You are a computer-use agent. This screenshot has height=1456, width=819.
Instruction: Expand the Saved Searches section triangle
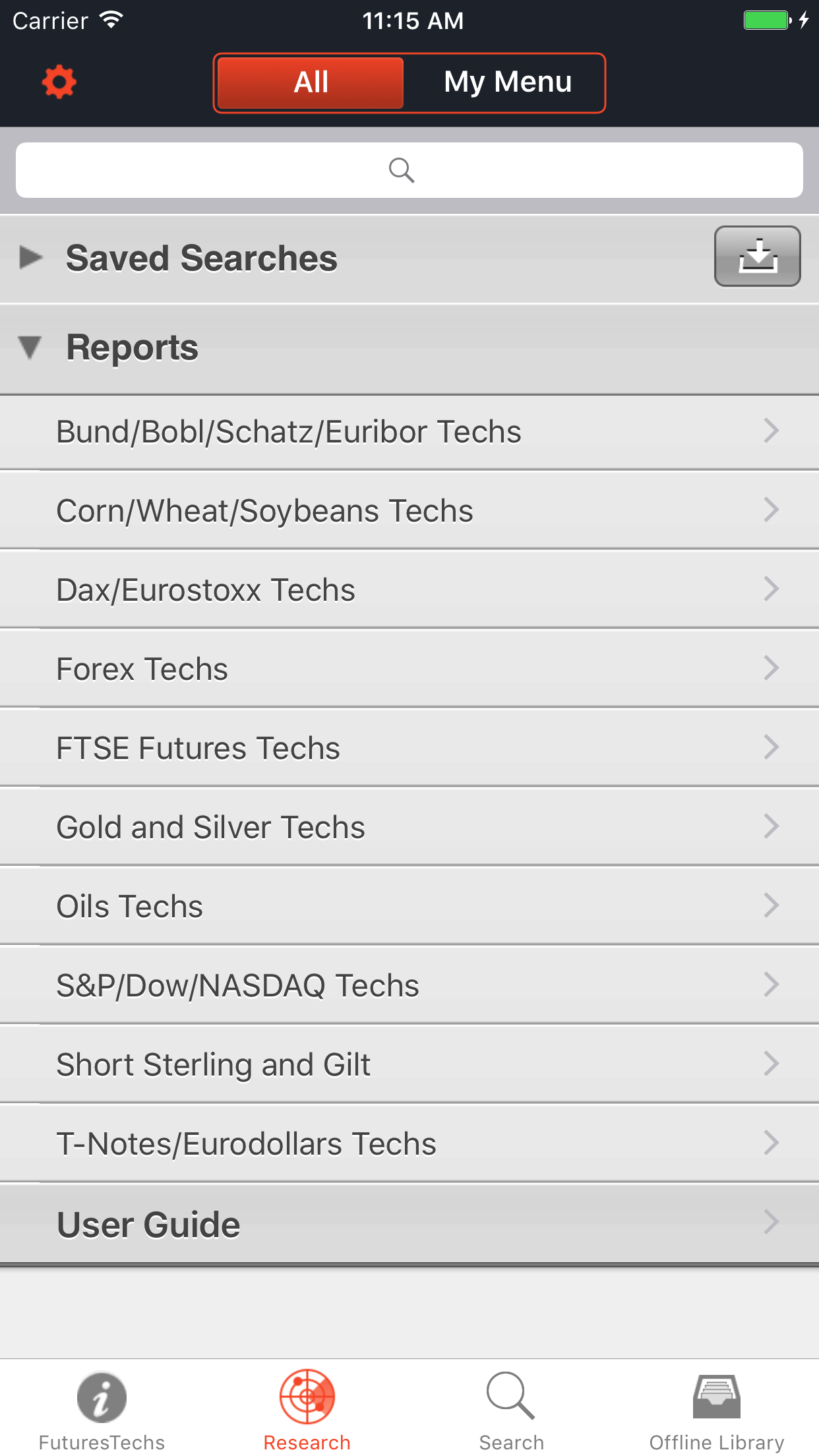30,257
